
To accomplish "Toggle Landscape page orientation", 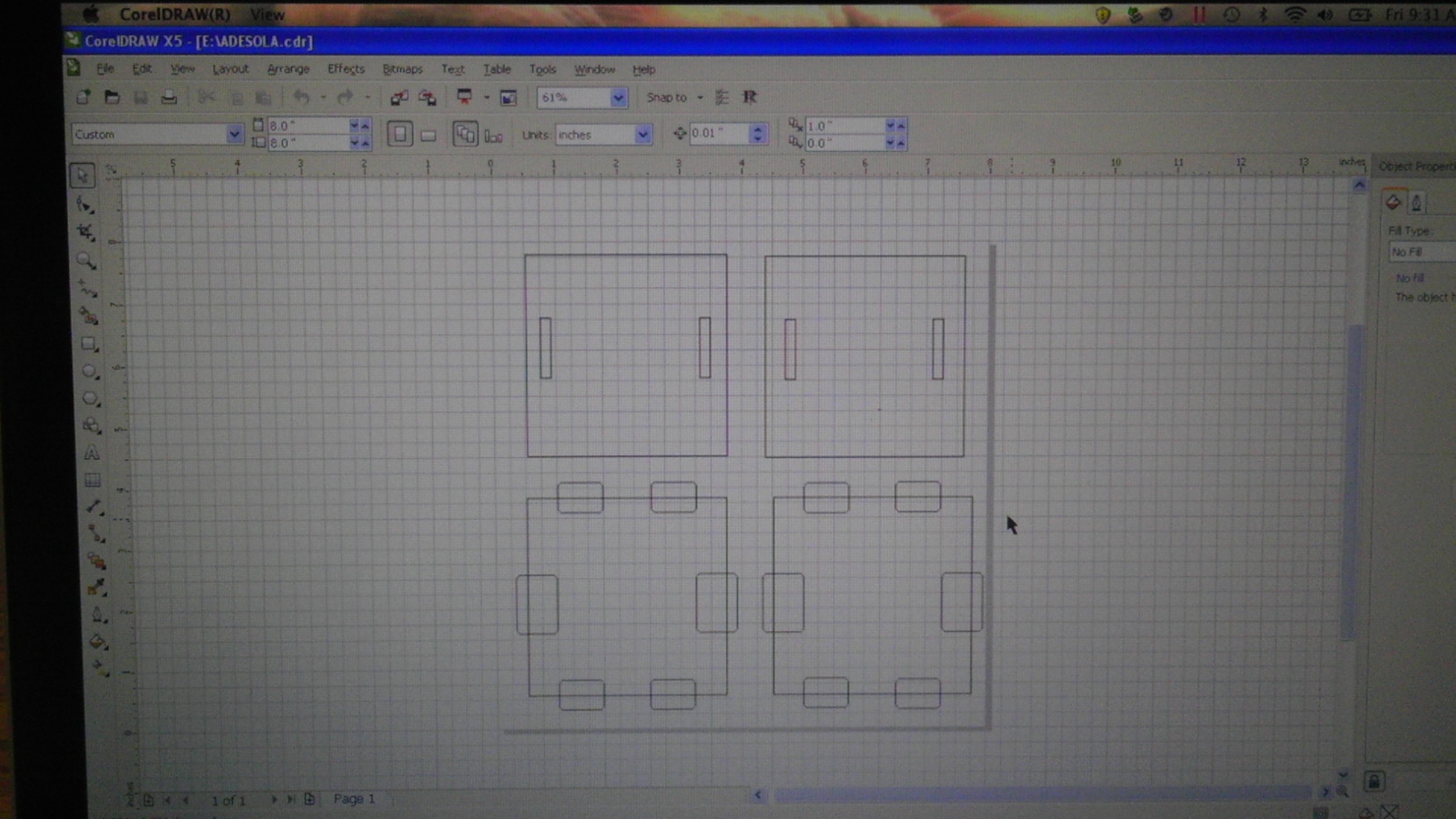I will tap(428, 136).
